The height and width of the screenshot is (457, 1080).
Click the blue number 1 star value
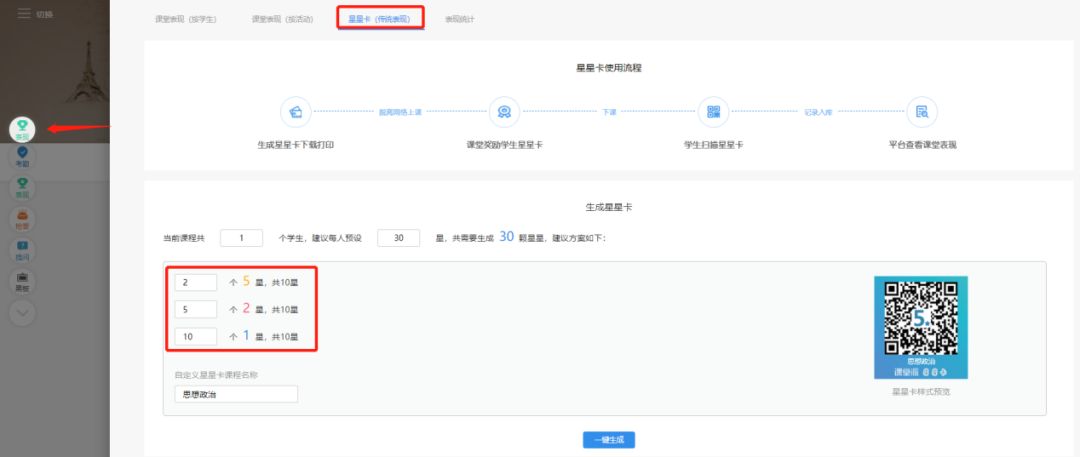click(246, 336)
